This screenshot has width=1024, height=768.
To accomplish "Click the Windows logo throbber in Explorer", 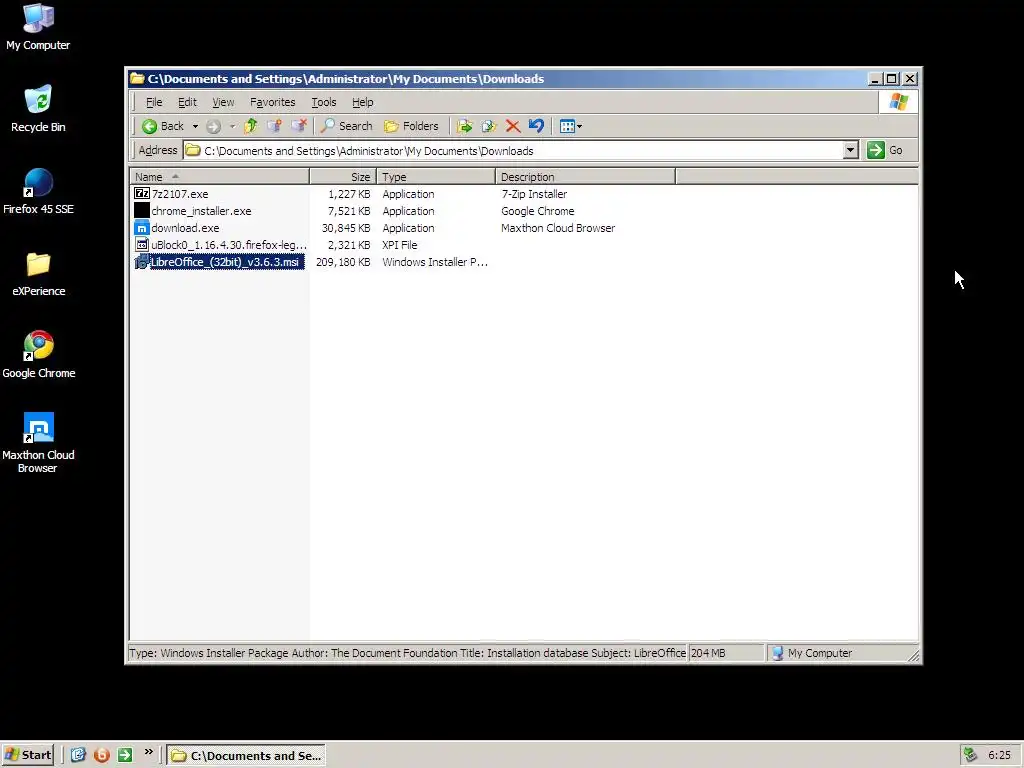I will point(899,102).
